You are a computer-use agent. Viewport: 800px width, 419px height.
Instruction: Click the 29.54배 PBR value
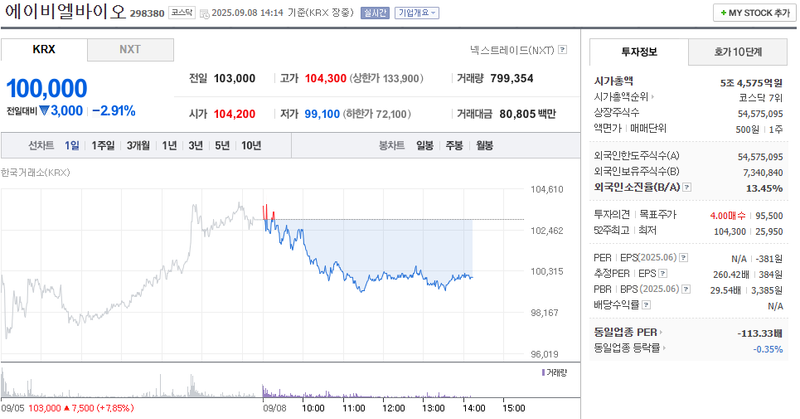point(726,290)
